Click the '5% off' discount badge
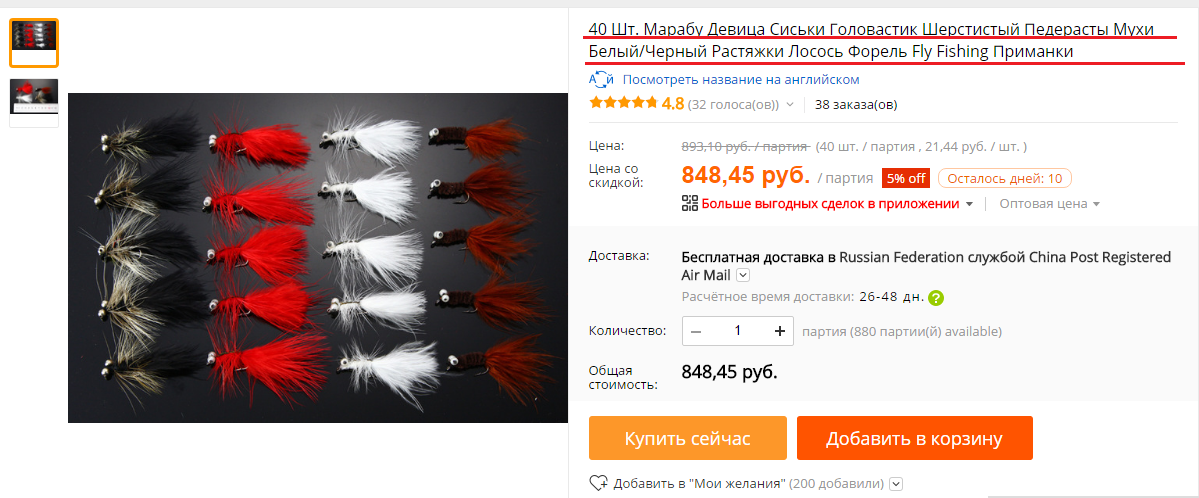The height and width of the screenshot is (498, 1199). pyautogui.click(x=906, y=179)
